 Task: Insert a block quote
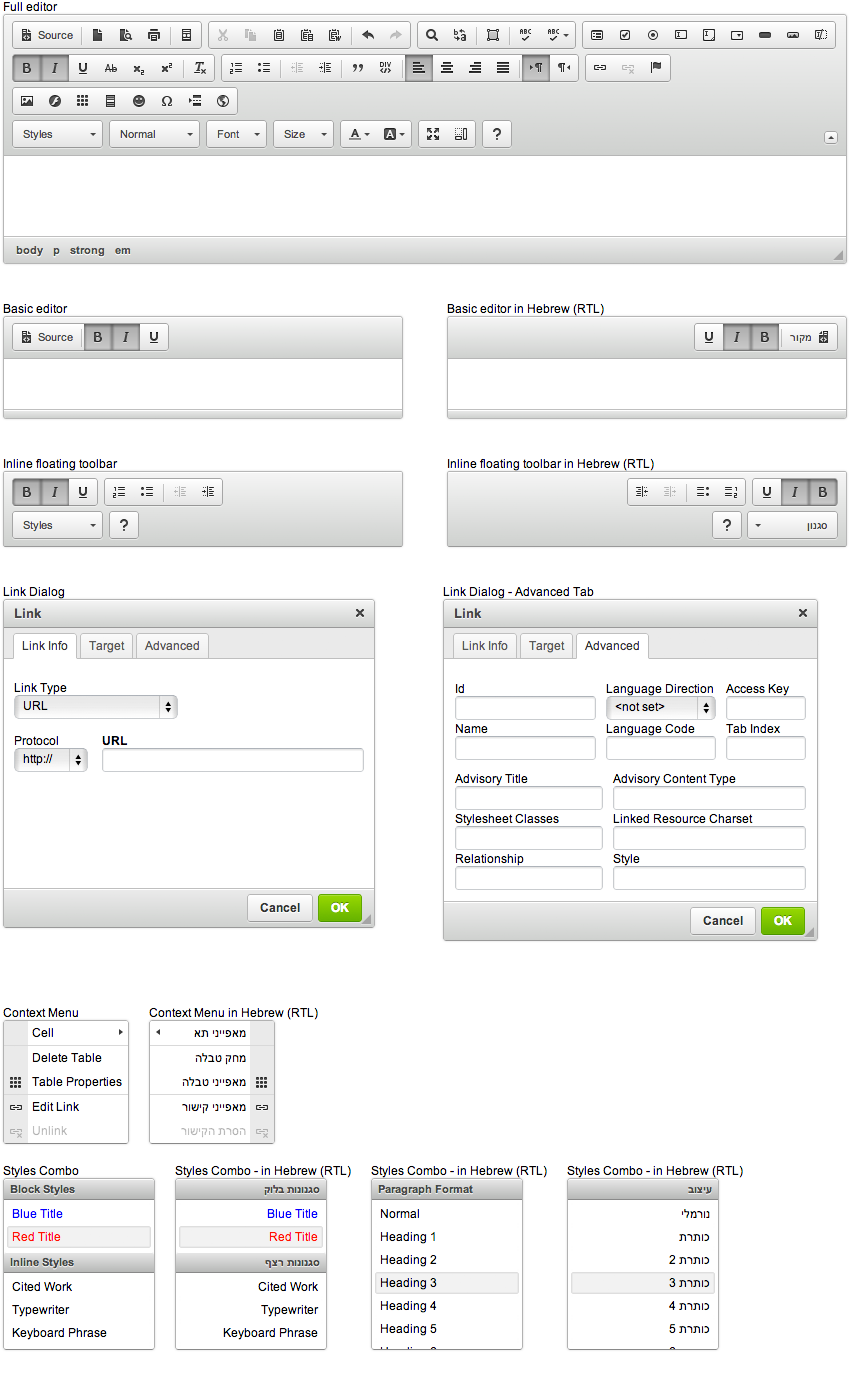(x=357, y=68)
